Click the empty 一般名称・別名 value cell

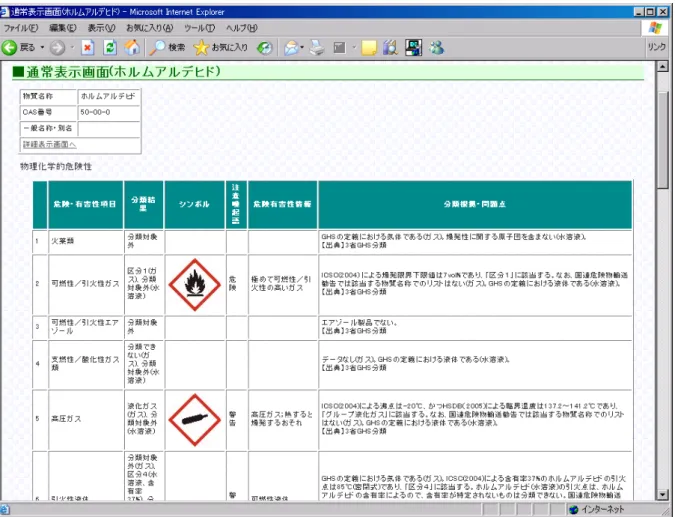click(x=108, y=129)
